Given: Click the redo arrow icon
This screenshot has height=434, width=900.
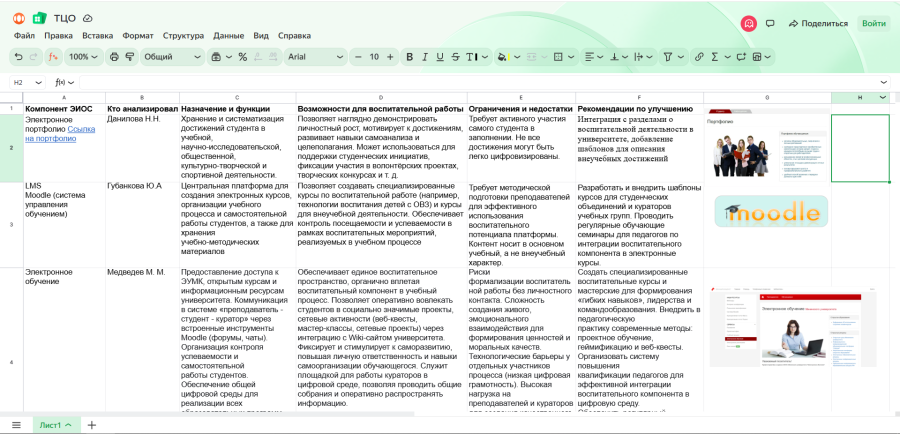Looking at the screenshot, I should (x=34, y=57).
